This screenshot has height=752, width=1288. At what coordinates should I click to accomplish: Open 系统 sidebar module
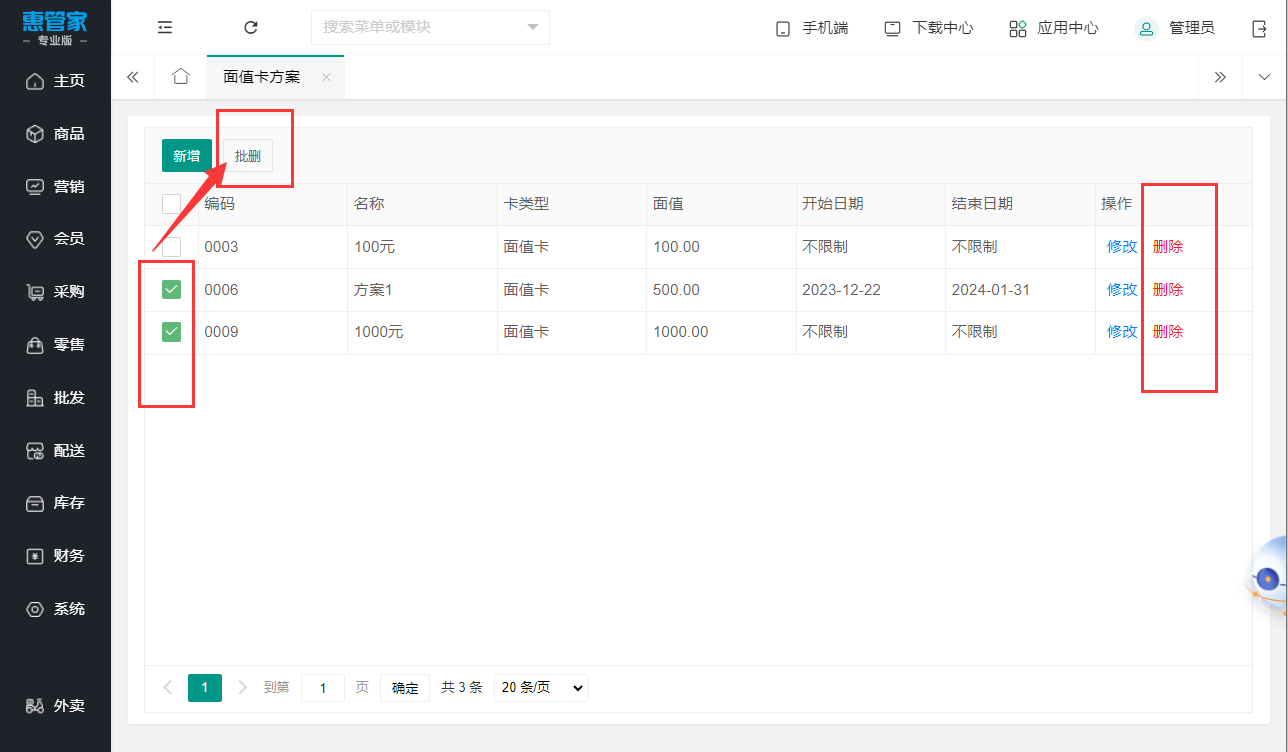click(x=55, y=609)
